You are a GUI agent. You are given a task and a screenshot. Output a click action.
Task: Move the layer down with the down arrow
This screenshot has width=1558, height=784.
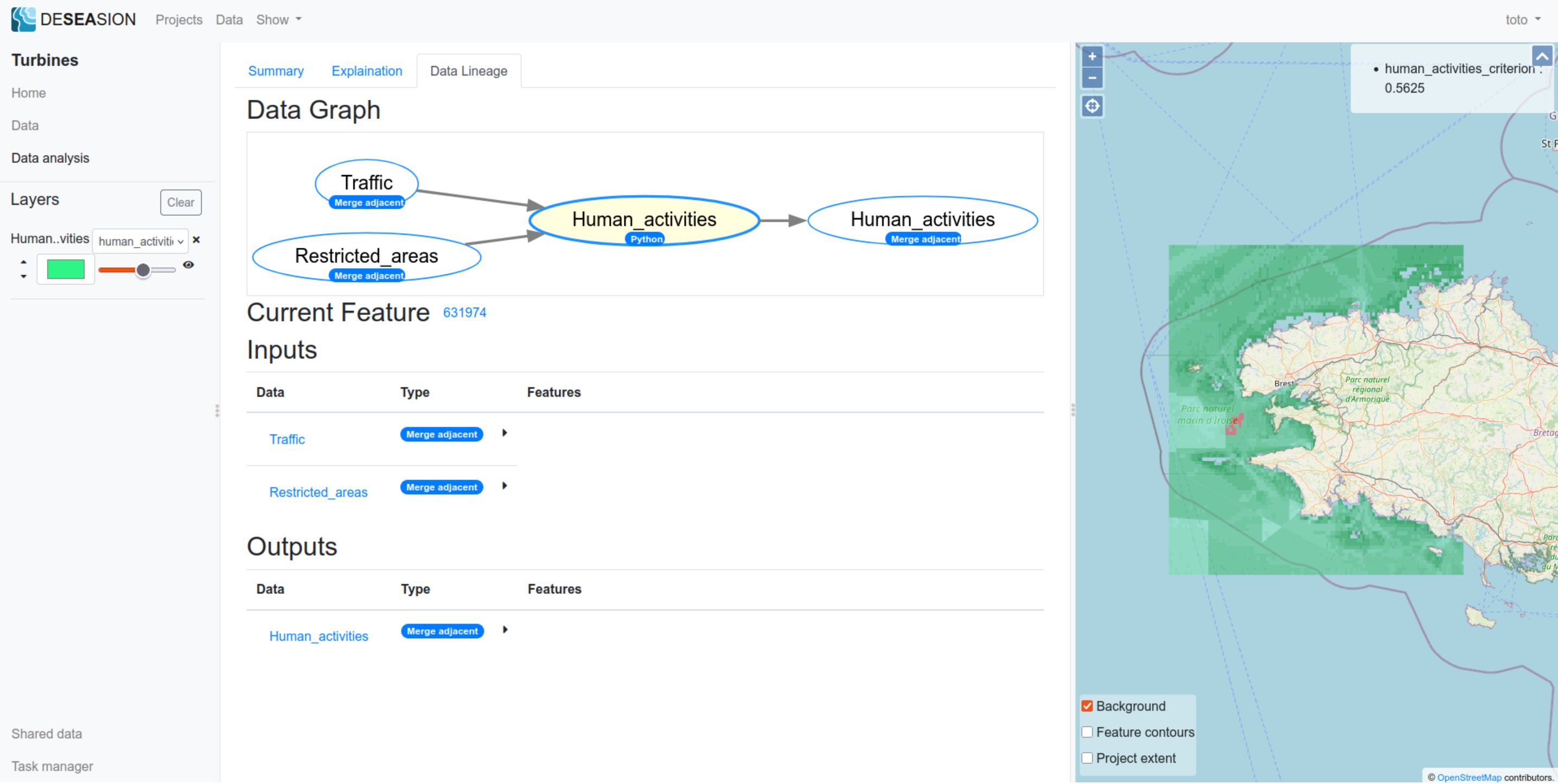pyautogui.click(x=23, y=277)
